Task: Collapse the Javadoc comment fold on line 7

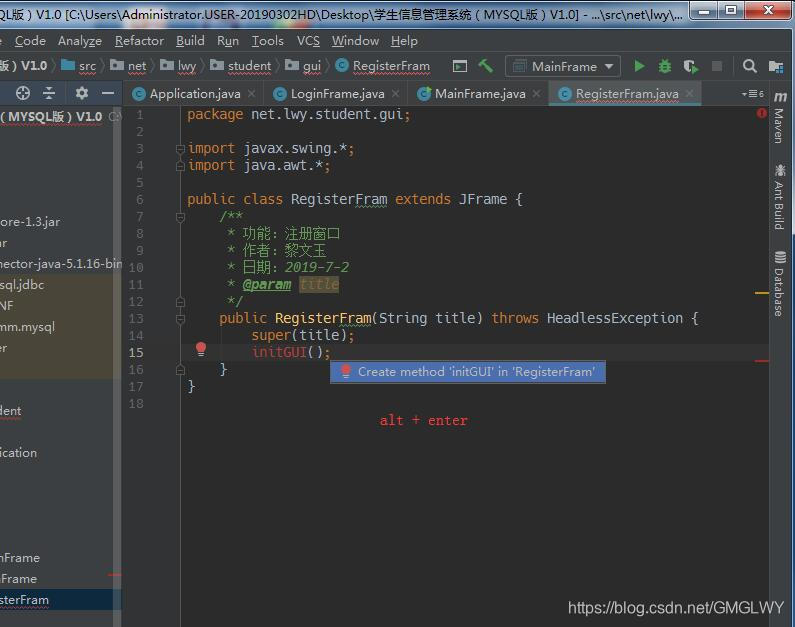Action: point(180,217)
